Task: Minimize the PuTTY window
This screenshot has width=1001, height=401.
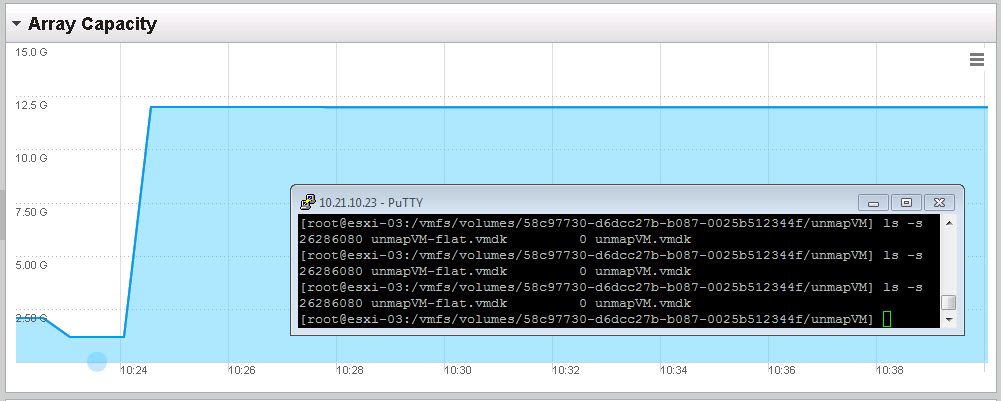Action: pos(873,202)
